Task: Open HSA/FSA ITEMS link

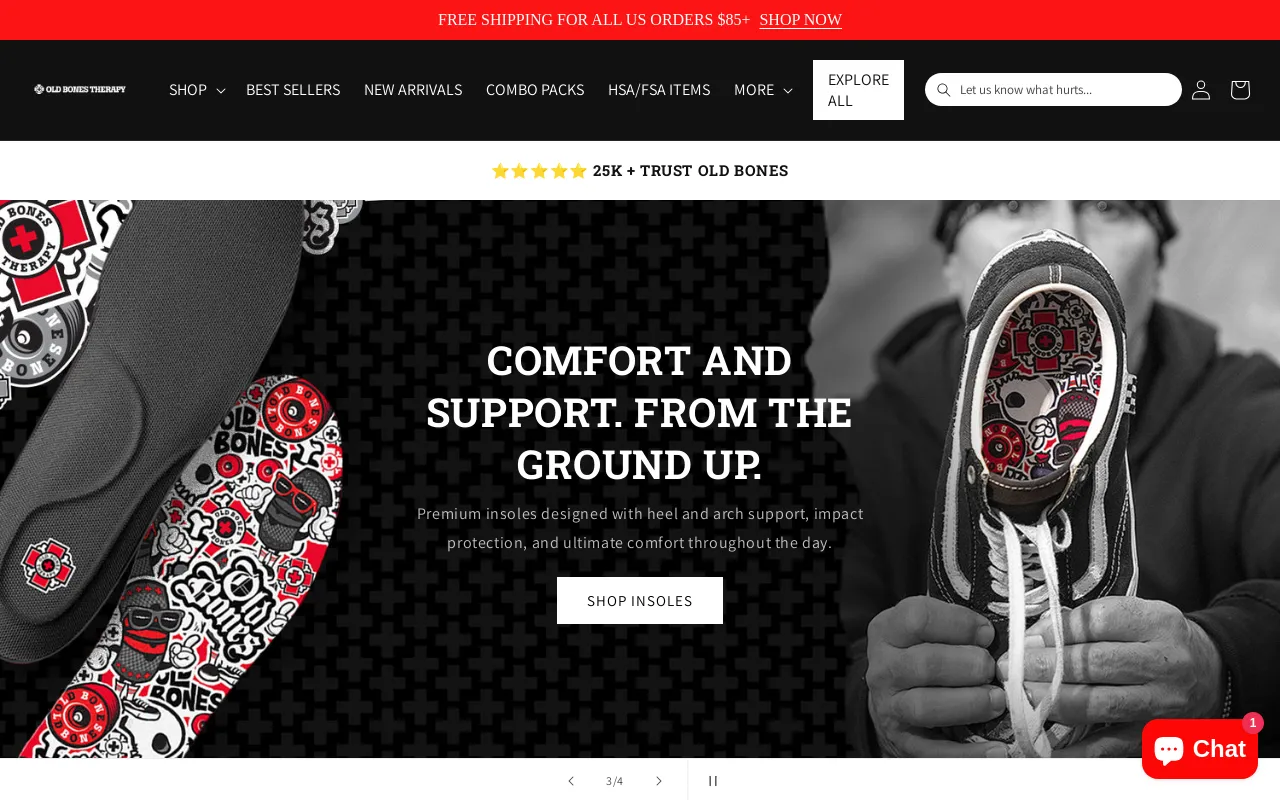Action: tap(659, 90)
